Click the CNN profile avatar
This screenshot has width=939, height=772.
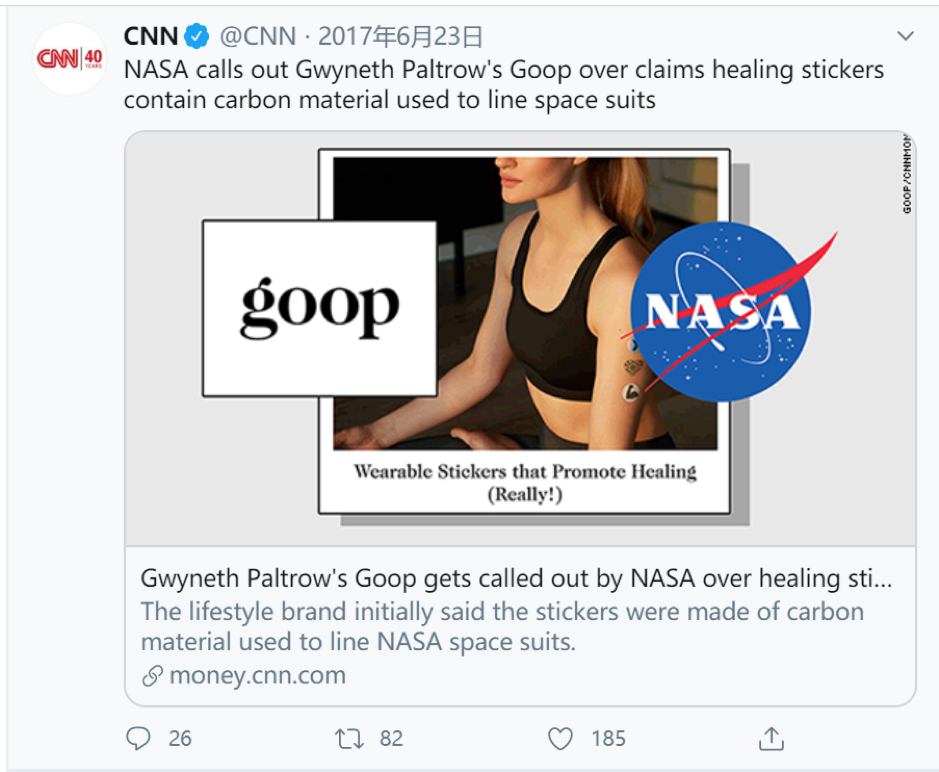[x=70, y=58]
